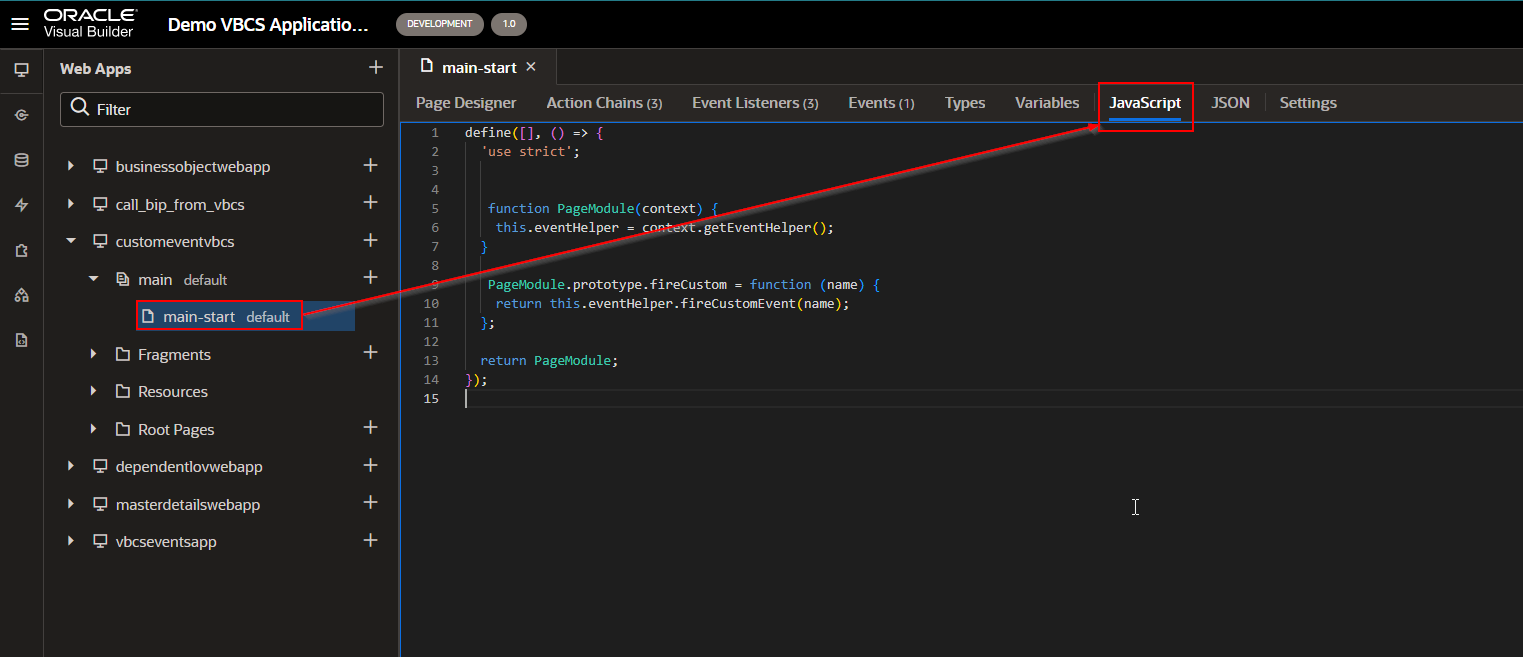The image size is (1523, 657).
Task: Focus the Filter search field
Action: pos(222,109)
